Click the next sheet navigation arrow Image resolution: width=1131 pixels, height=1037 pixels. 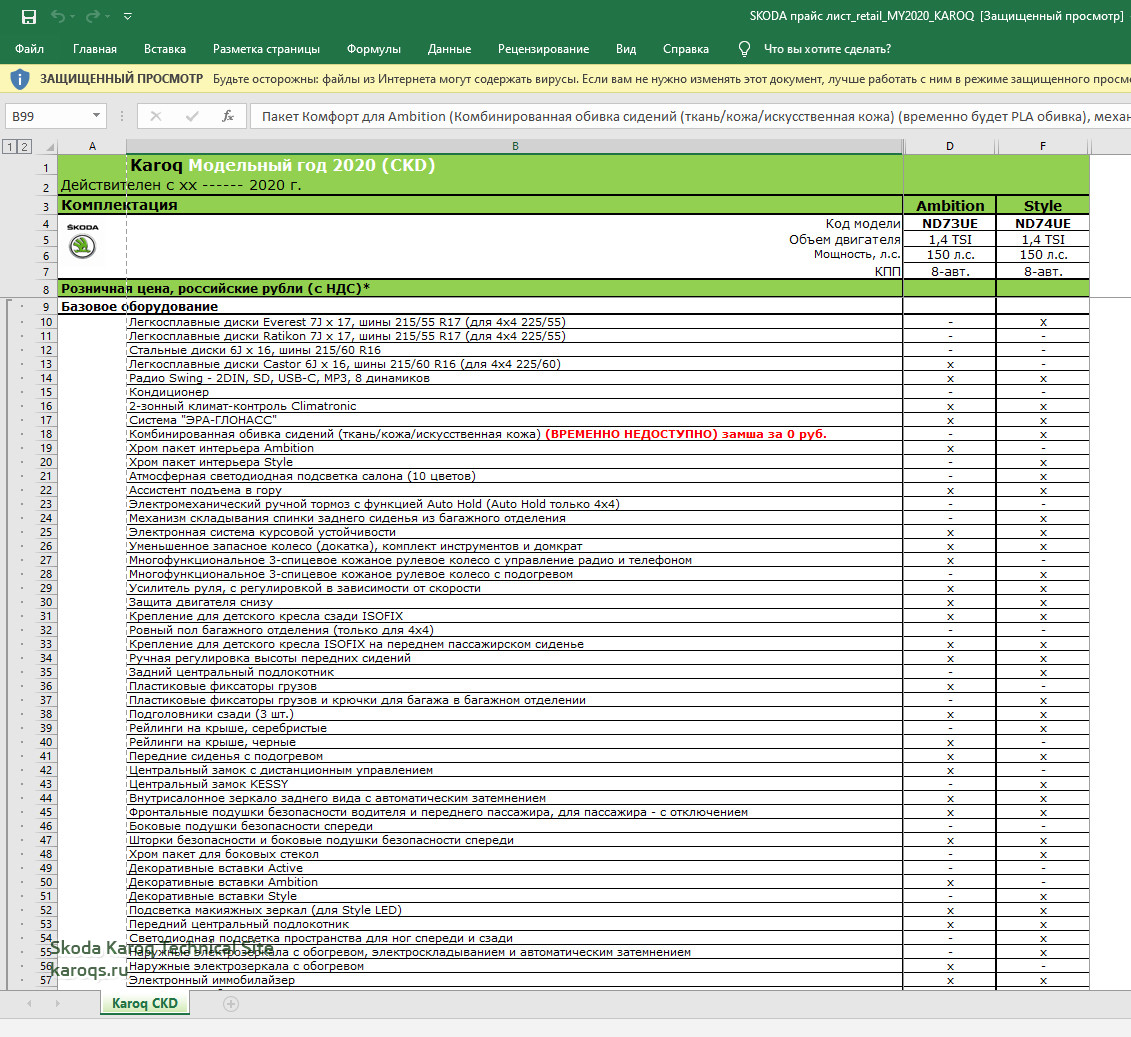pyautogui.click(x=58, y=1004)
